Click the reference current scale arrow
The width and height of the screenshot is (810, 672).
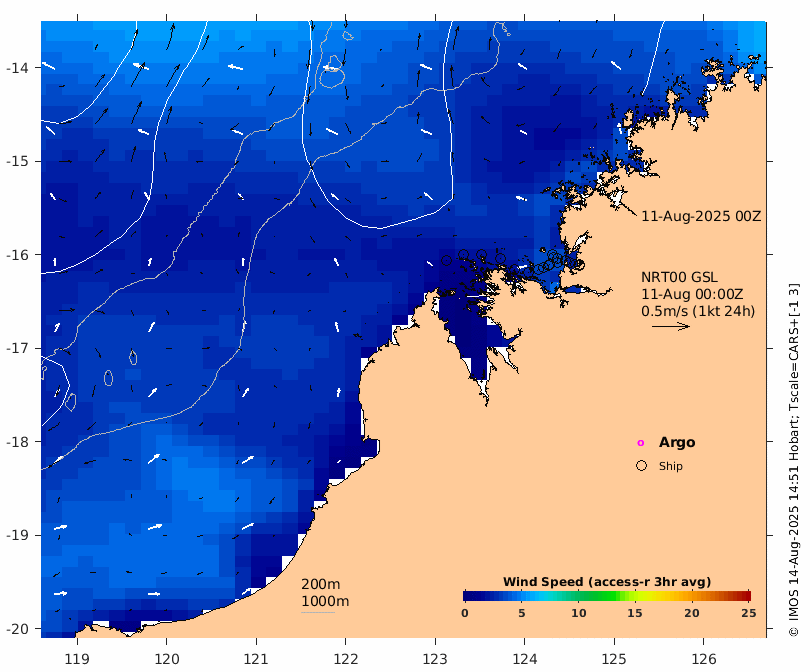coord(671,326)
